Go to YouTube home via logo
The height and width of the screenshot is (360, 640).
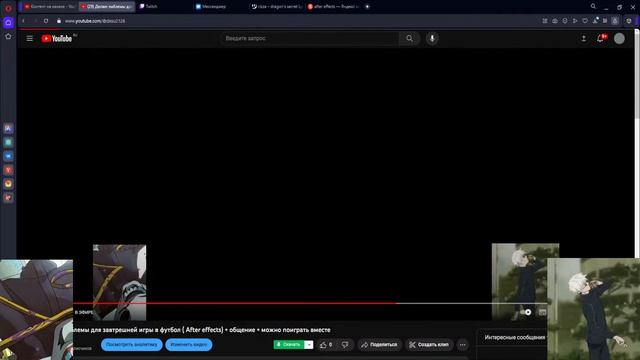tap(57, 38)
